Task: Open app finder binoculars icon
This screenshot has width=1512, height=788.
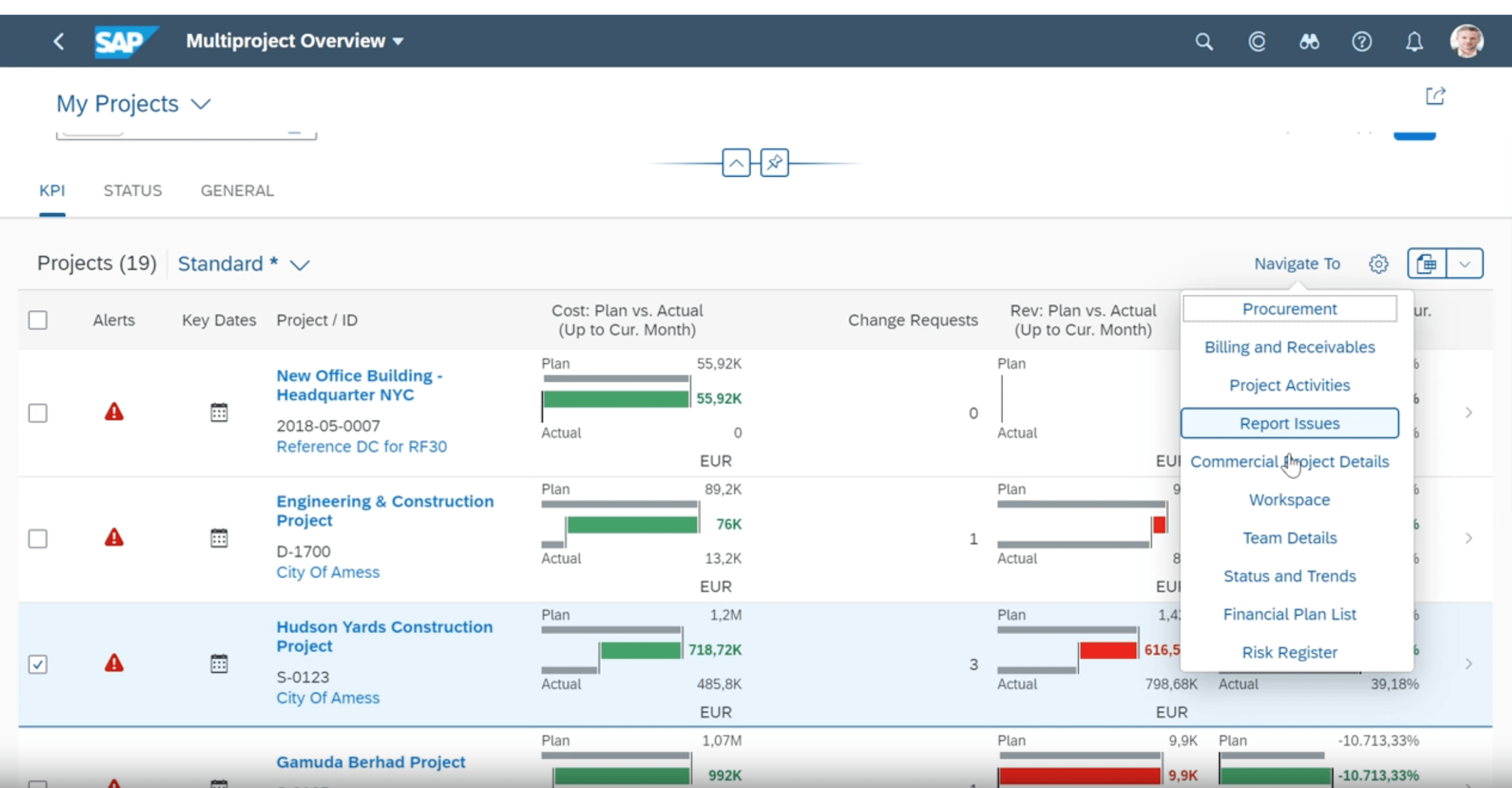Action: click(x=1308, y=41)
